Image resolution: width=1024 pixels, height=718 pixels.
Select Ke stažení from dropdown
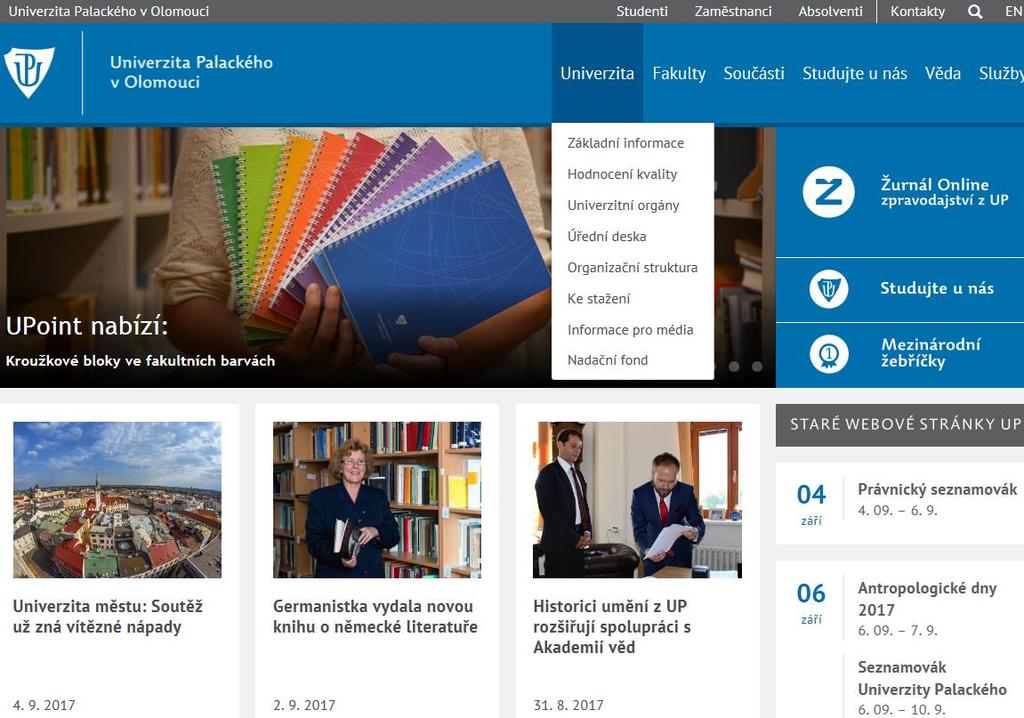(x=598, y=299)
